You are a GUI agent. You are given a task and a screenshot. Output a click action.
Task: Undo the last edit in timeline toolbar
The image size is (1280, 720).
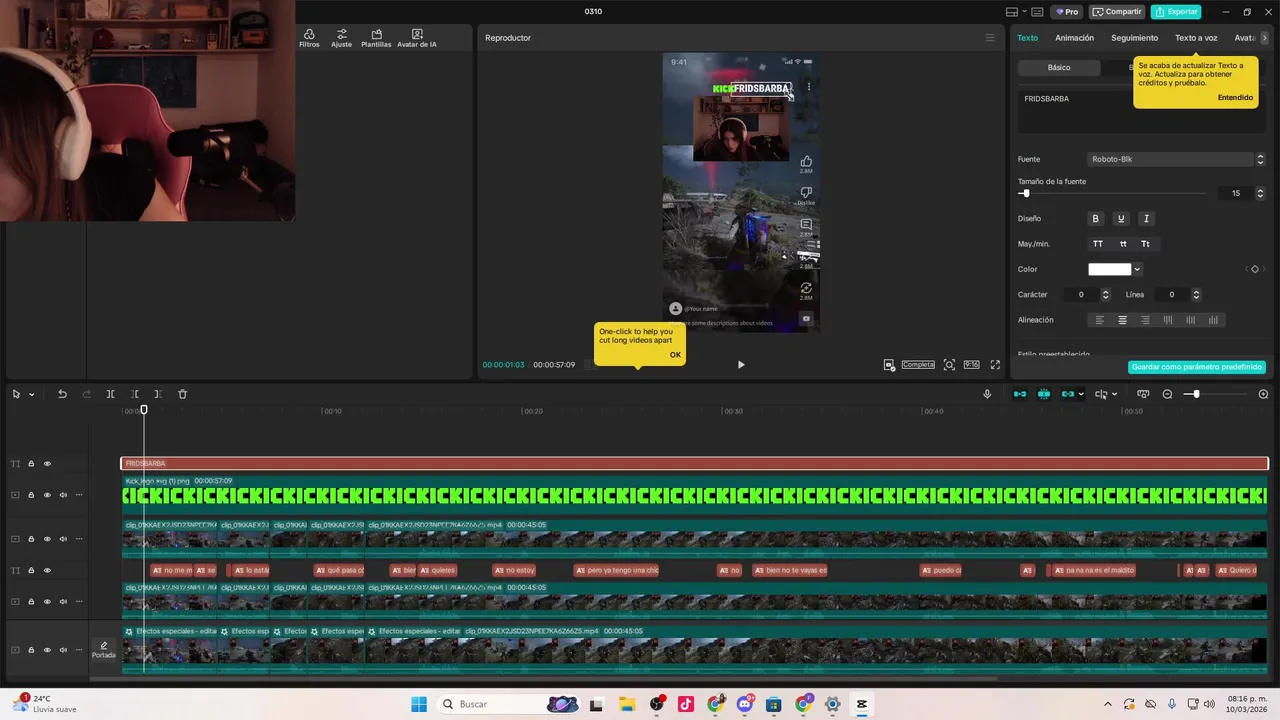tap(62, 394)
